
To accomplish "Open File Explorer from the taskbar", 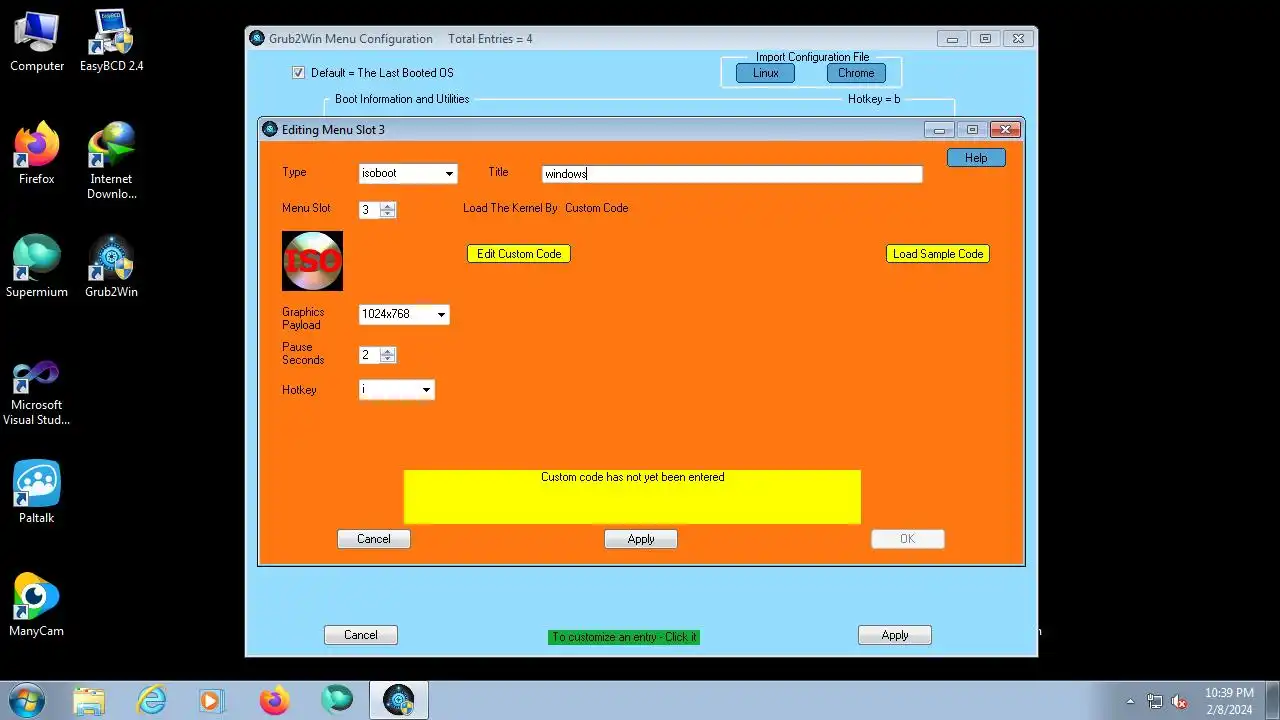I will click(x=89, y=700).
